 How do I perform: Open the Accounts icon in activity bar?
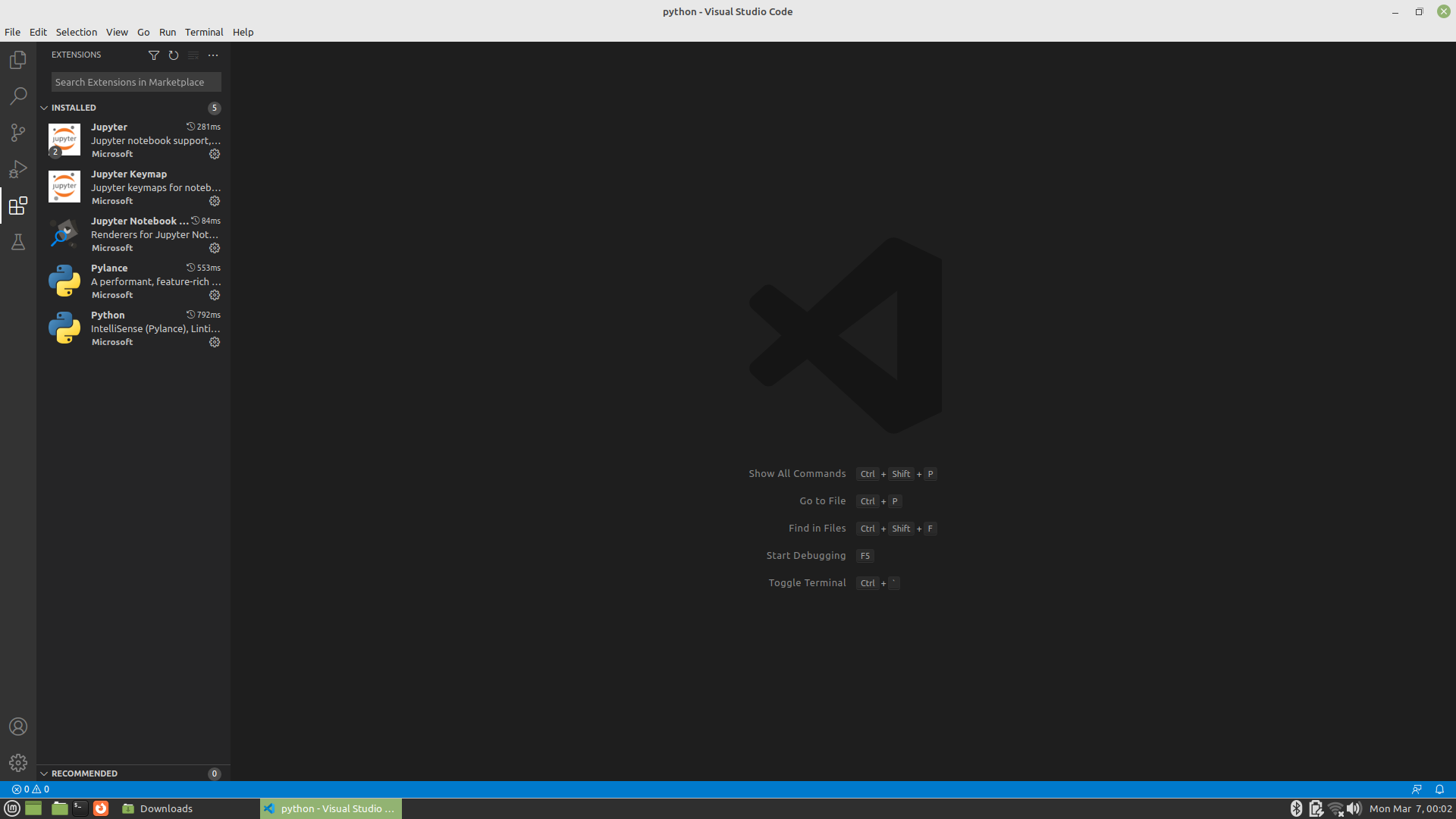(x=18, y=726)
